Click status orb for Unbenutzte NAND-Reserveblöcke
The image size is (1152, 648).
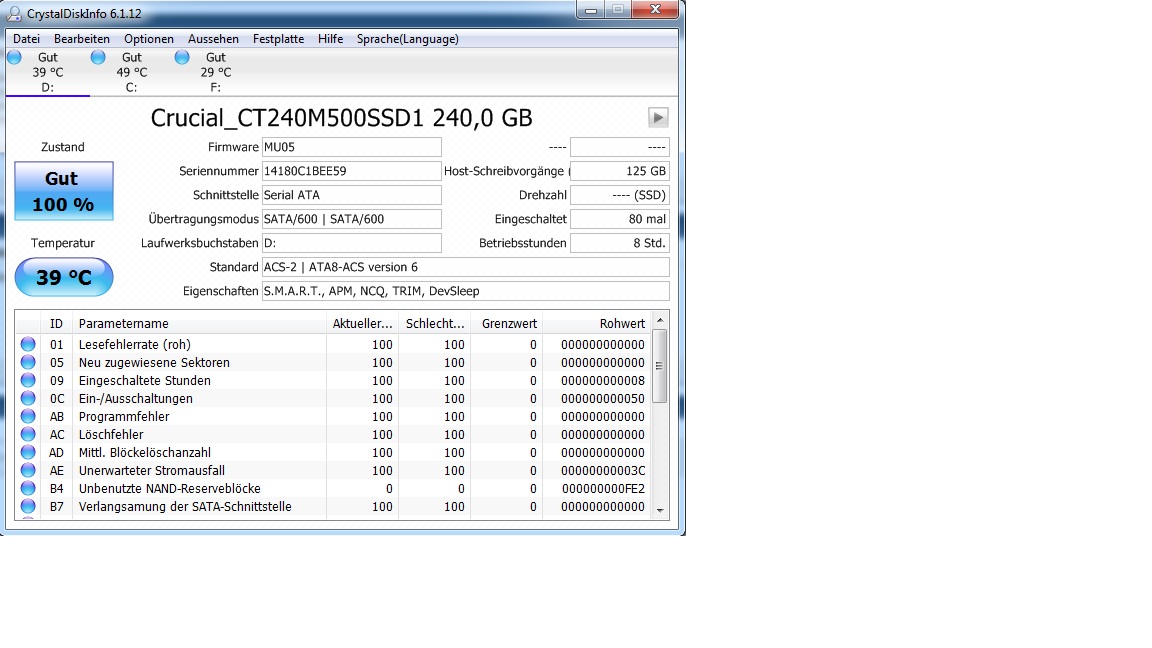tap(28, 488)
